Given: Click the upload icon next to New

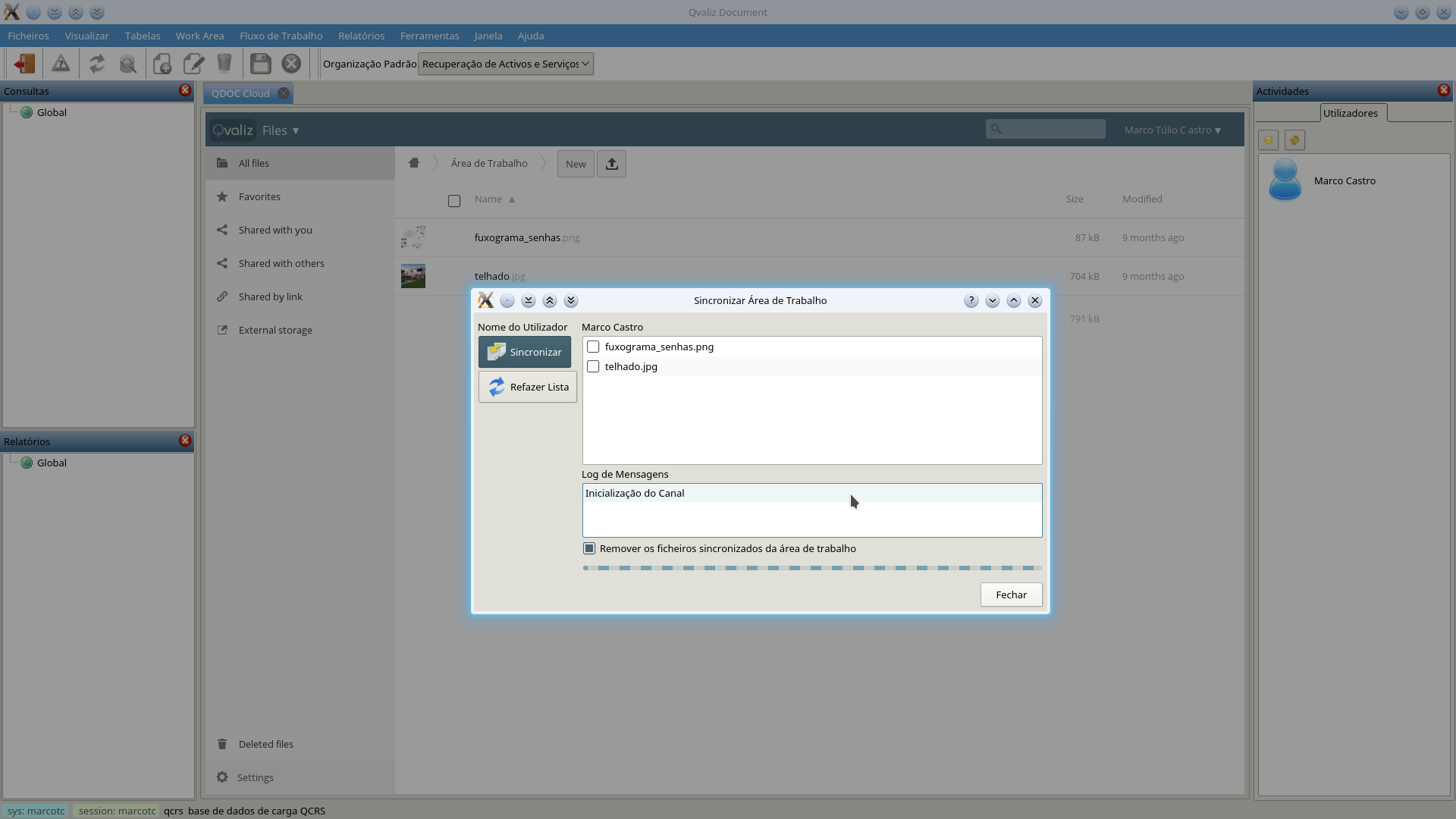Looking at the screenshot, I should [x=611, y=164].
